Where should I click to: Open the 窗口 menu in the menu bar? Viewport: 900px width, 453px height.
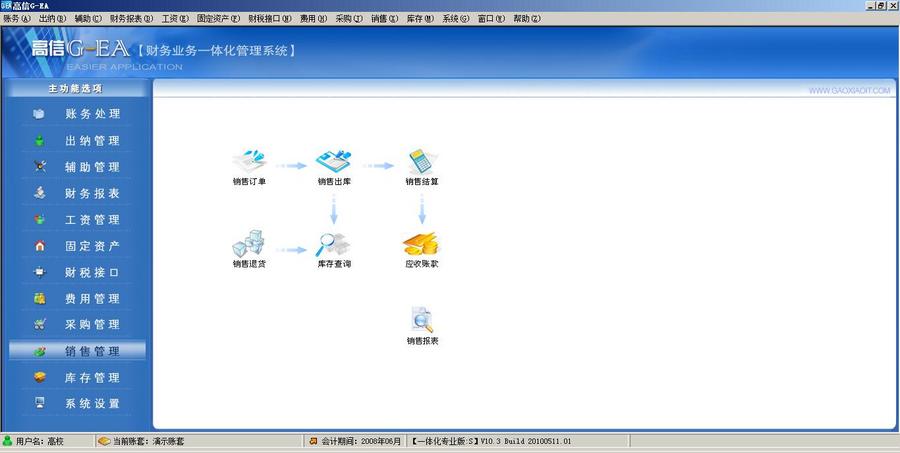coord(491,18)
